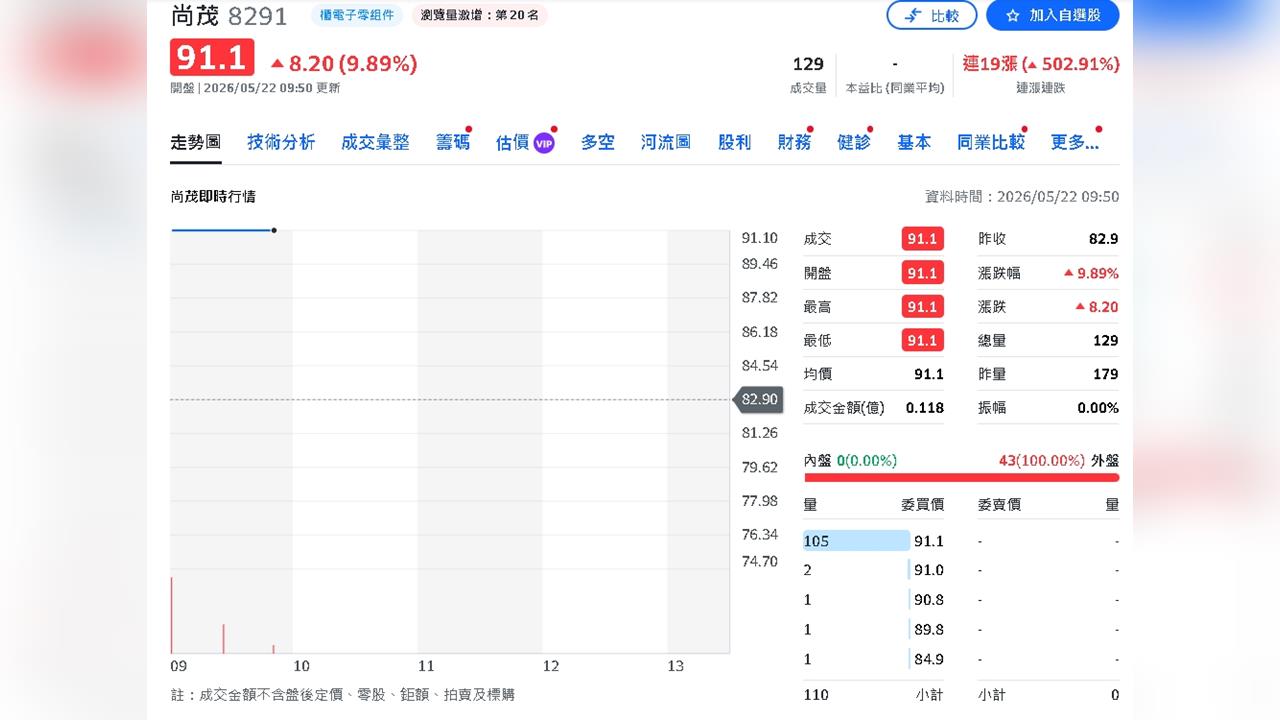Open the 同業比較 tab

(991, 142)
